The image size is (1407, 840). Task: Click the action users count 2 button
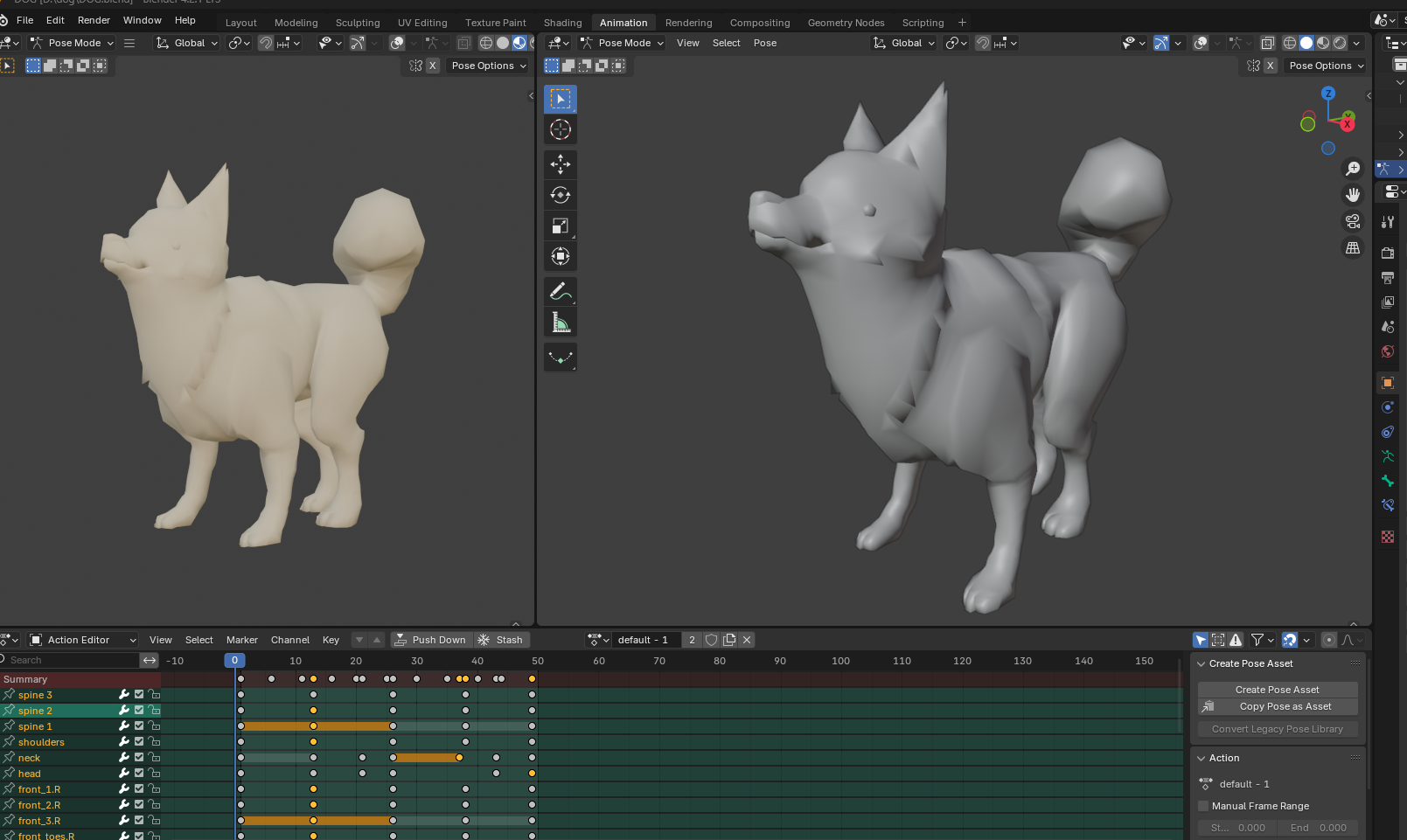(692, 640)
